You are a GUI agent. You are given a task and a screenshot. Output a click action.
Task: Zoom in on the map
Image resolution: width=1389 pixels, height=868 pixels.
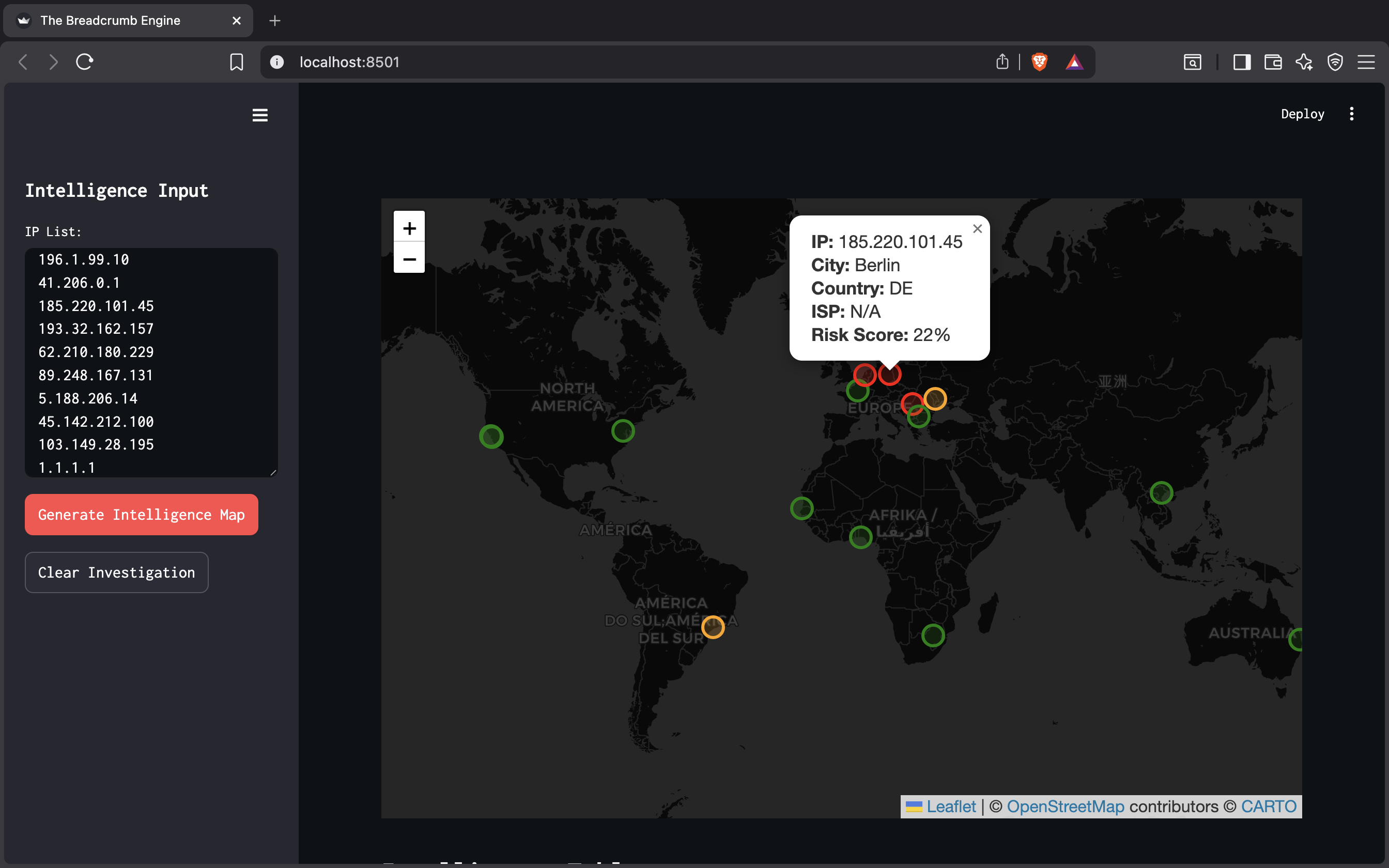409,227
